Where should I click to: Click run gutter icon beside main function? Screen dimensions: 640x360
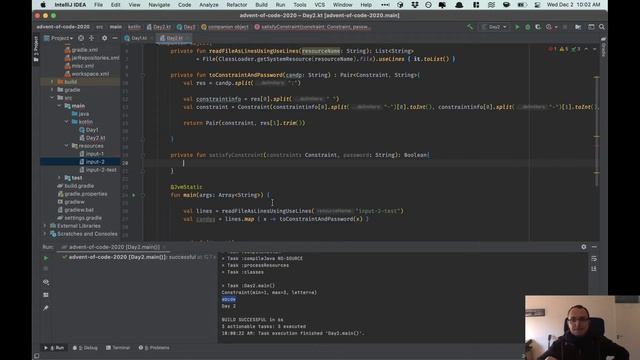click(x=133, y=195)
